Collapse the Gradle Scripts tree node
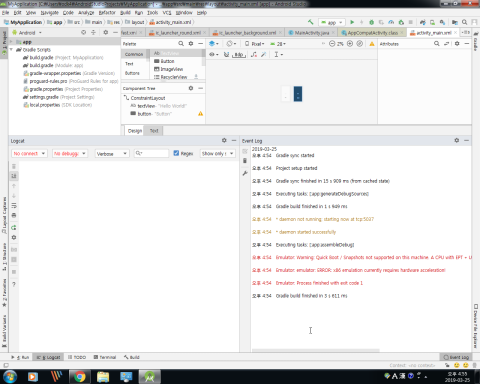The image size is (480, 384). (12, 50)
